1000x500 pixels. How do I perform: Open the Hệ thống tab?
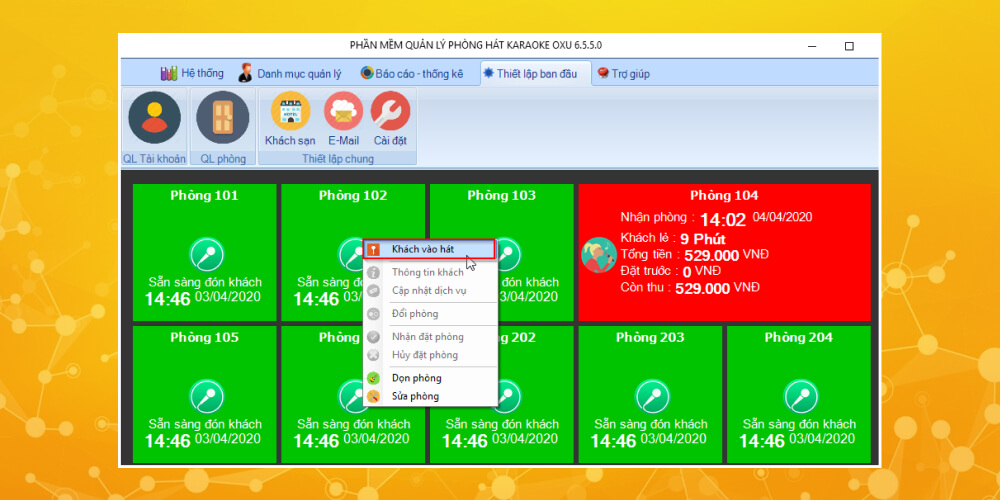(x=192, y=73)
